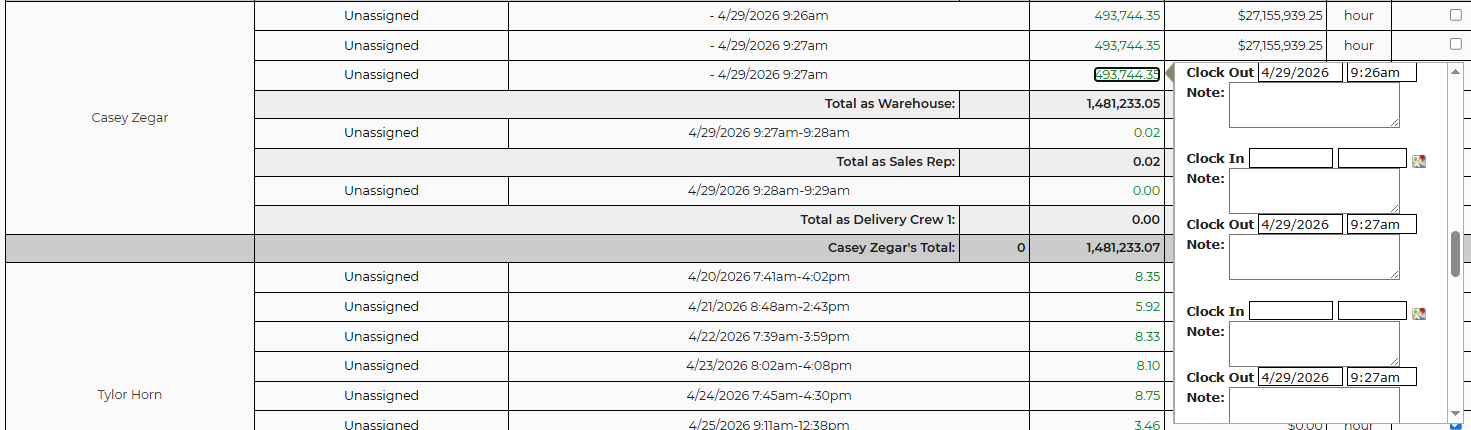Click the 0.02 hours Sales Rep entry
This screenshot has height=430, width=1471.
pyautogui.click(x=1147, y=133)
